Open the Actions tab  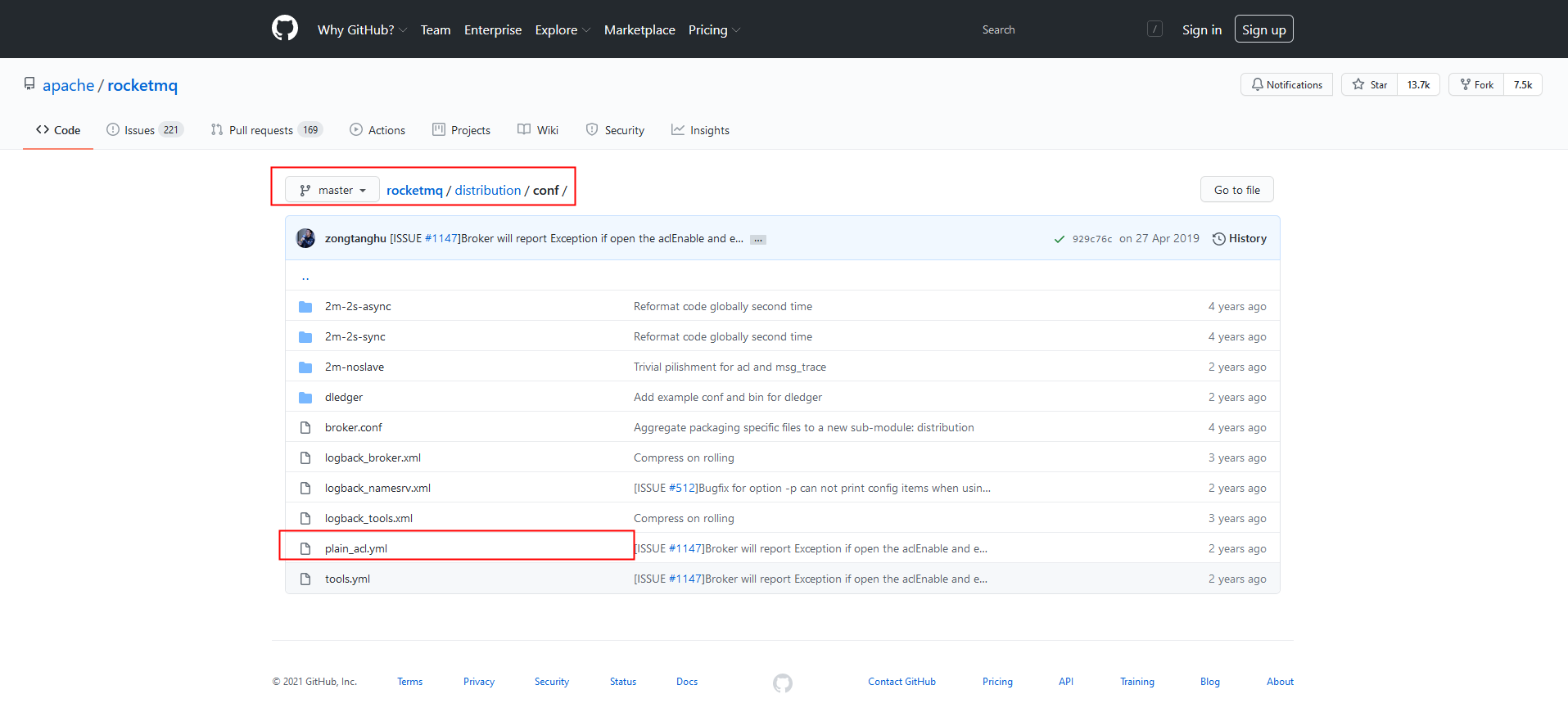pos(377,130)
